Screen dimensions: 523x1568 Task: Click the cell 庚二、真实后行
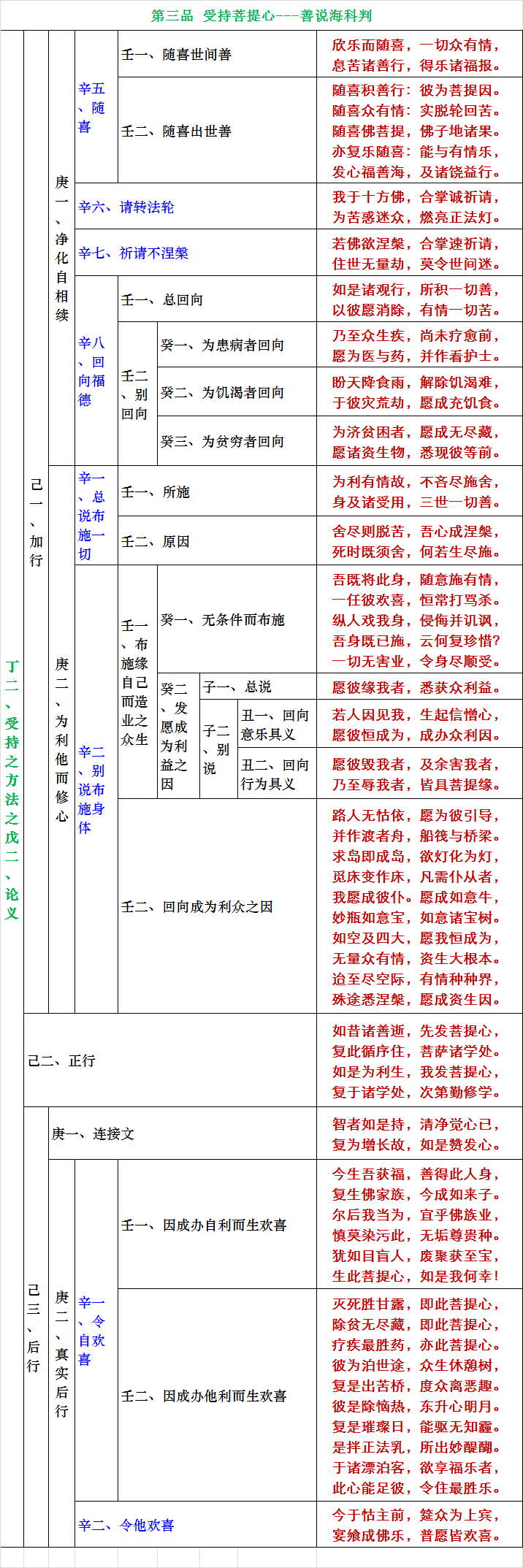point(62,1353)
